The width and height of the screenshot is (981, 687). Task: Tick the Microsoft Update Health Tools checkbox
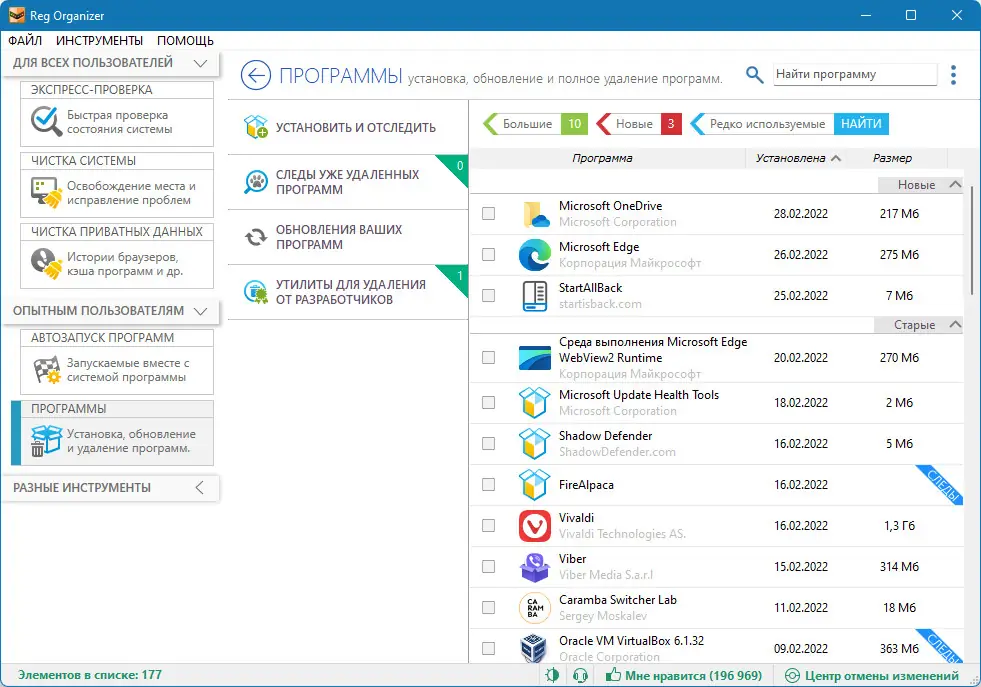tap(489, 402)
